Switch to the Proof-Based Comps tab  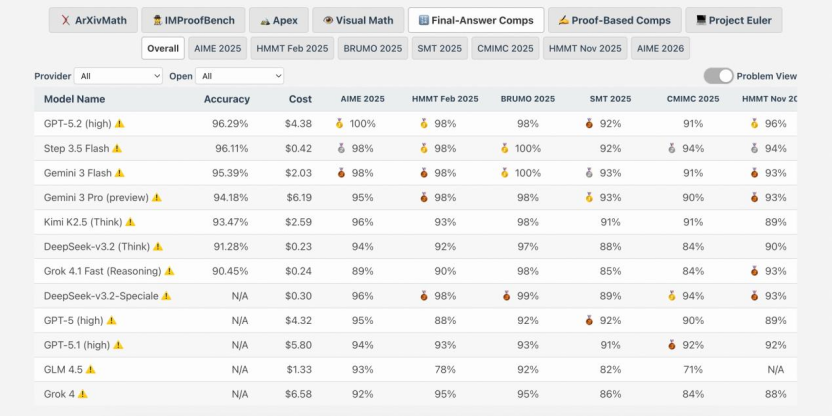pos(614,20)
